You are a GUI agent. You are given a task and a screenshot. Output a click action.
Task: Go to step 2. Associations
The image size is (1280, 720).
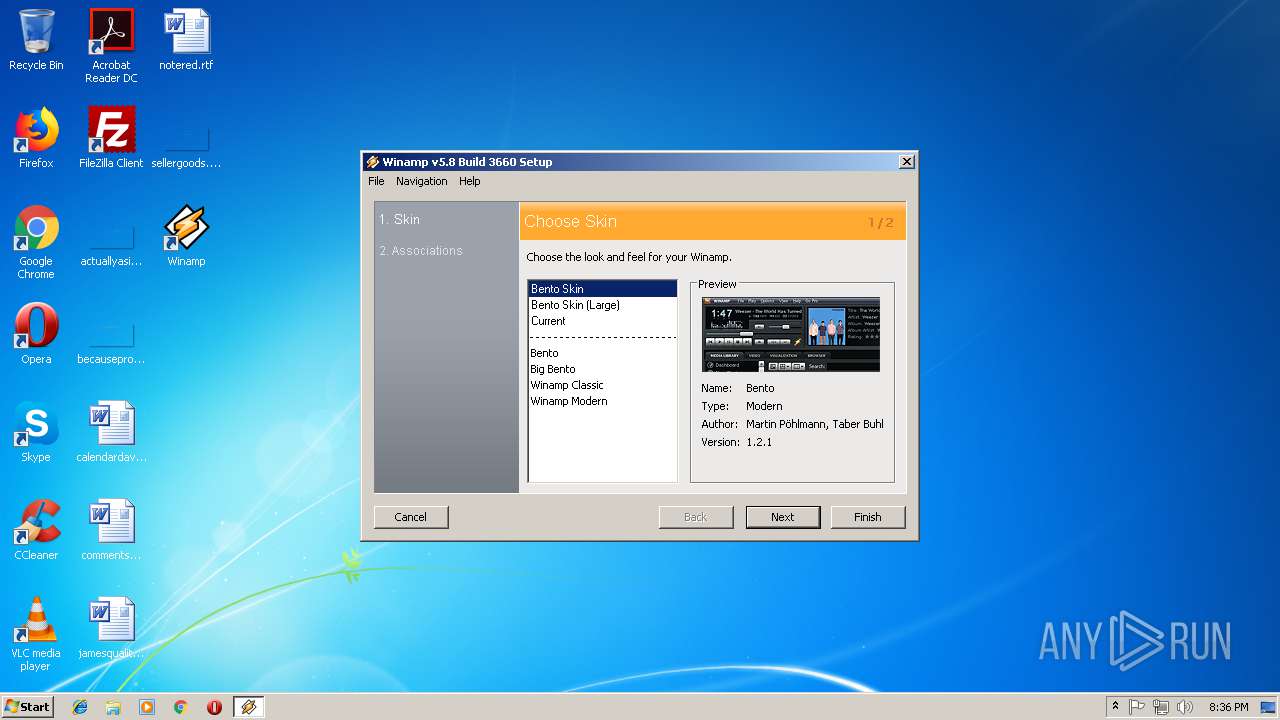point(421,250)
